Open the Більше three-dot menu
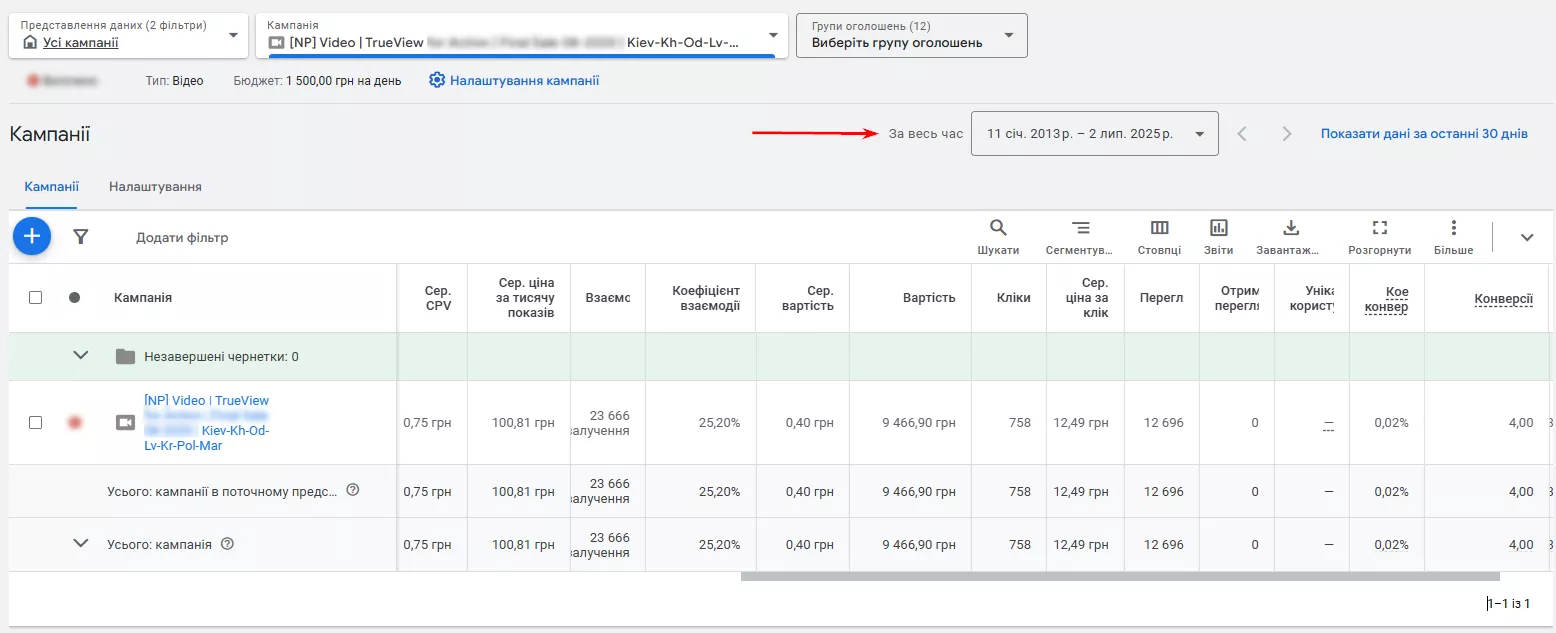The image size is (1556, 633). click(x=1453, y=227)
